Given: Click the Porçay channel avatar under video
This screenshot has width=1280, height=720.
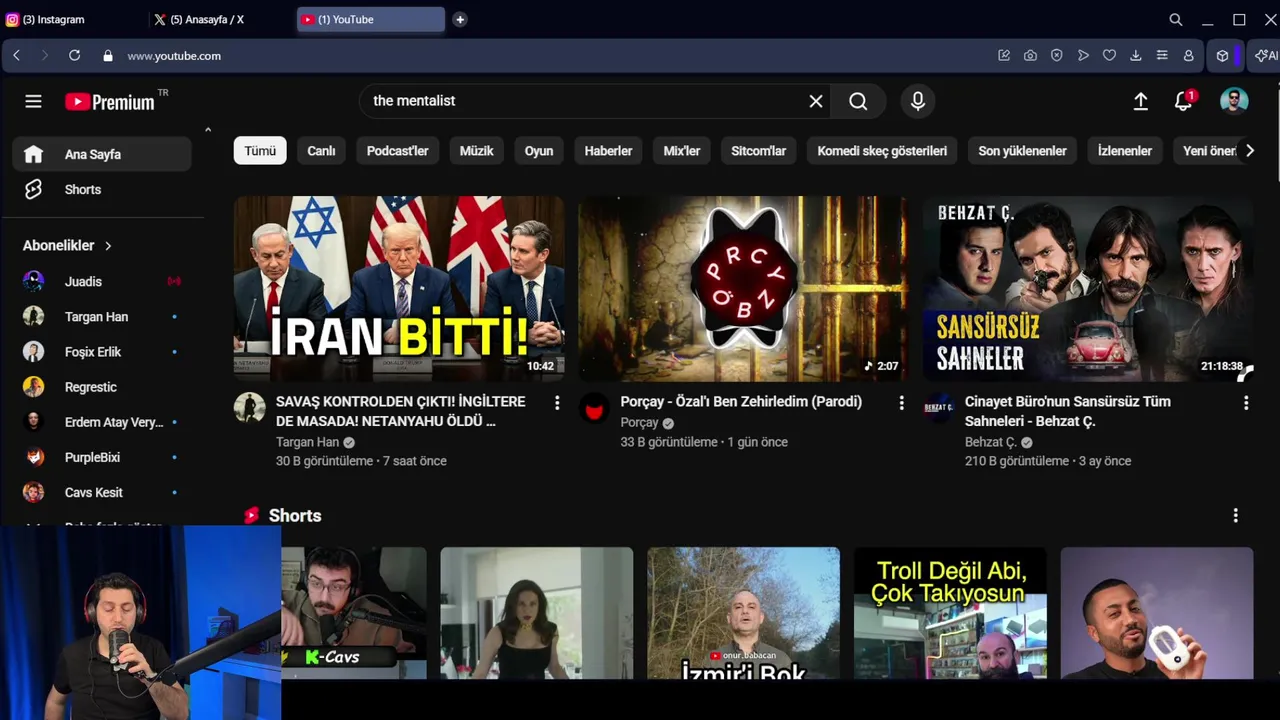Looking at the screenshot, I should (594, 408).
